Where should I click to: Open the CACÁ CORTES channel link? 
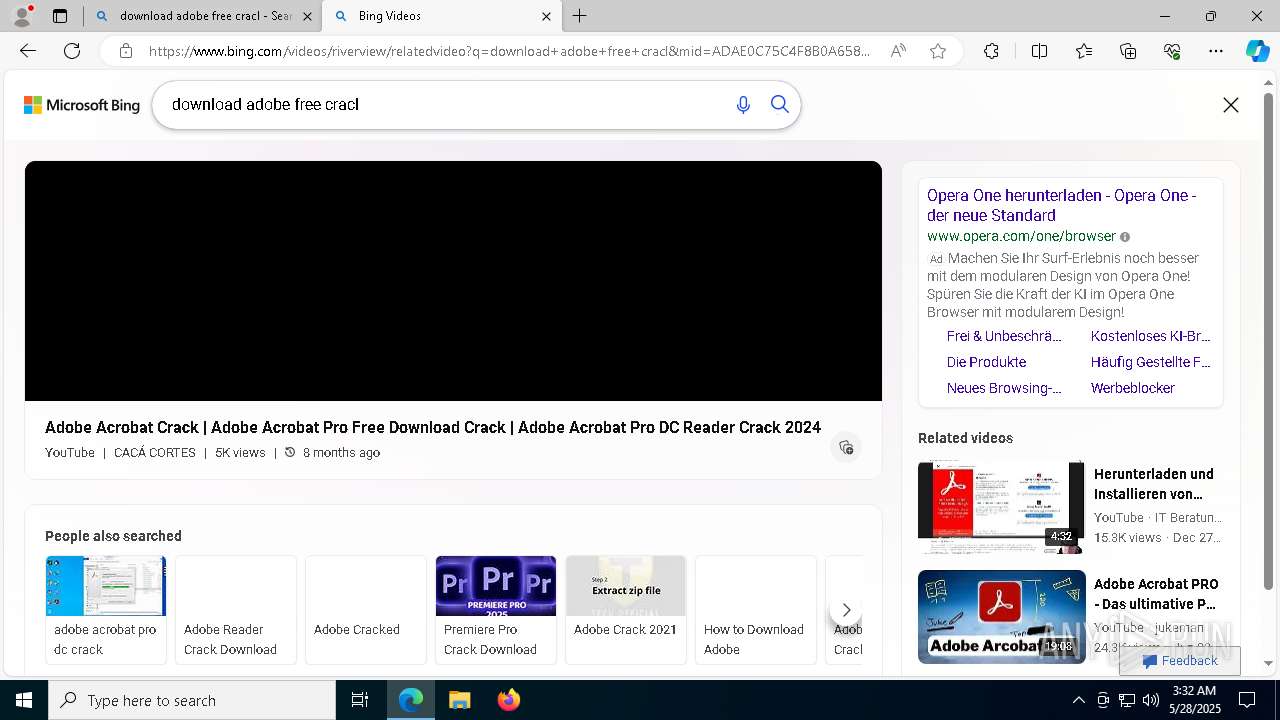coord(155,453)
